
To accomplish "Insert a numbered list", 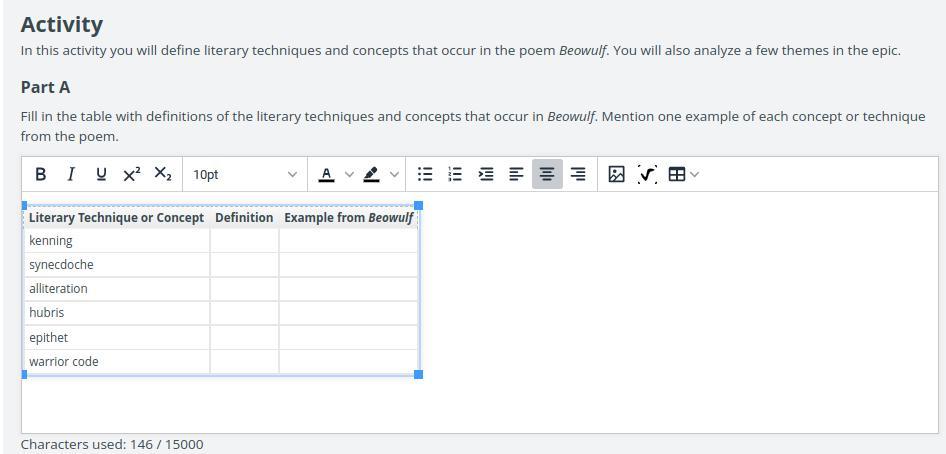I will point(455,174).
